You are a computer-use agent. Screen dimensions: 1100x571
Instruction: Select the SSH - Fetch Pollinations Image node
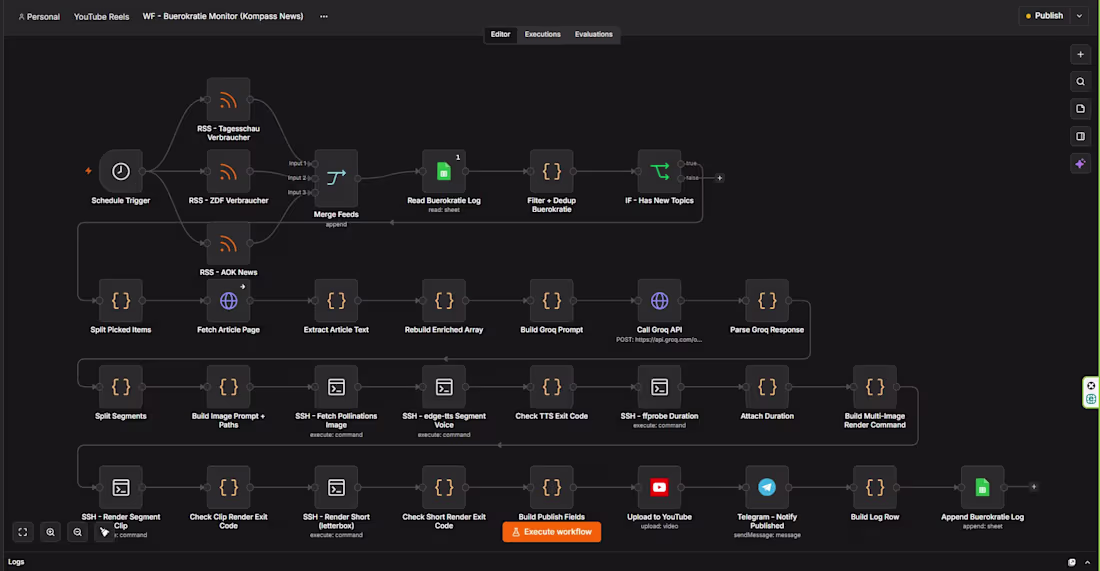tap(336, 387)
